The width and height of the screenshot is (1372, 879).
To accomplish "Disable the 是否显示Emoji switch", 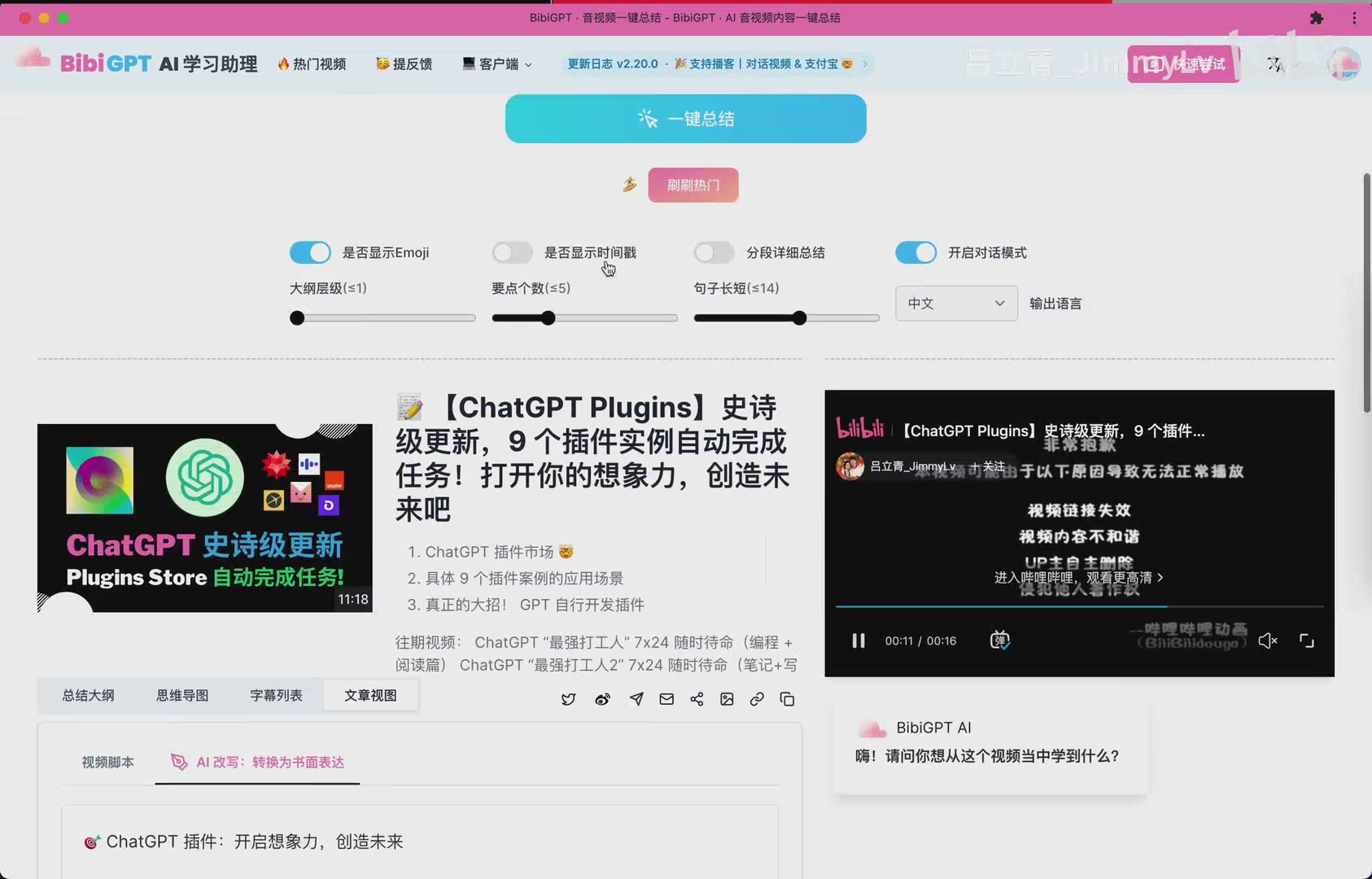I will click(310, 252).
